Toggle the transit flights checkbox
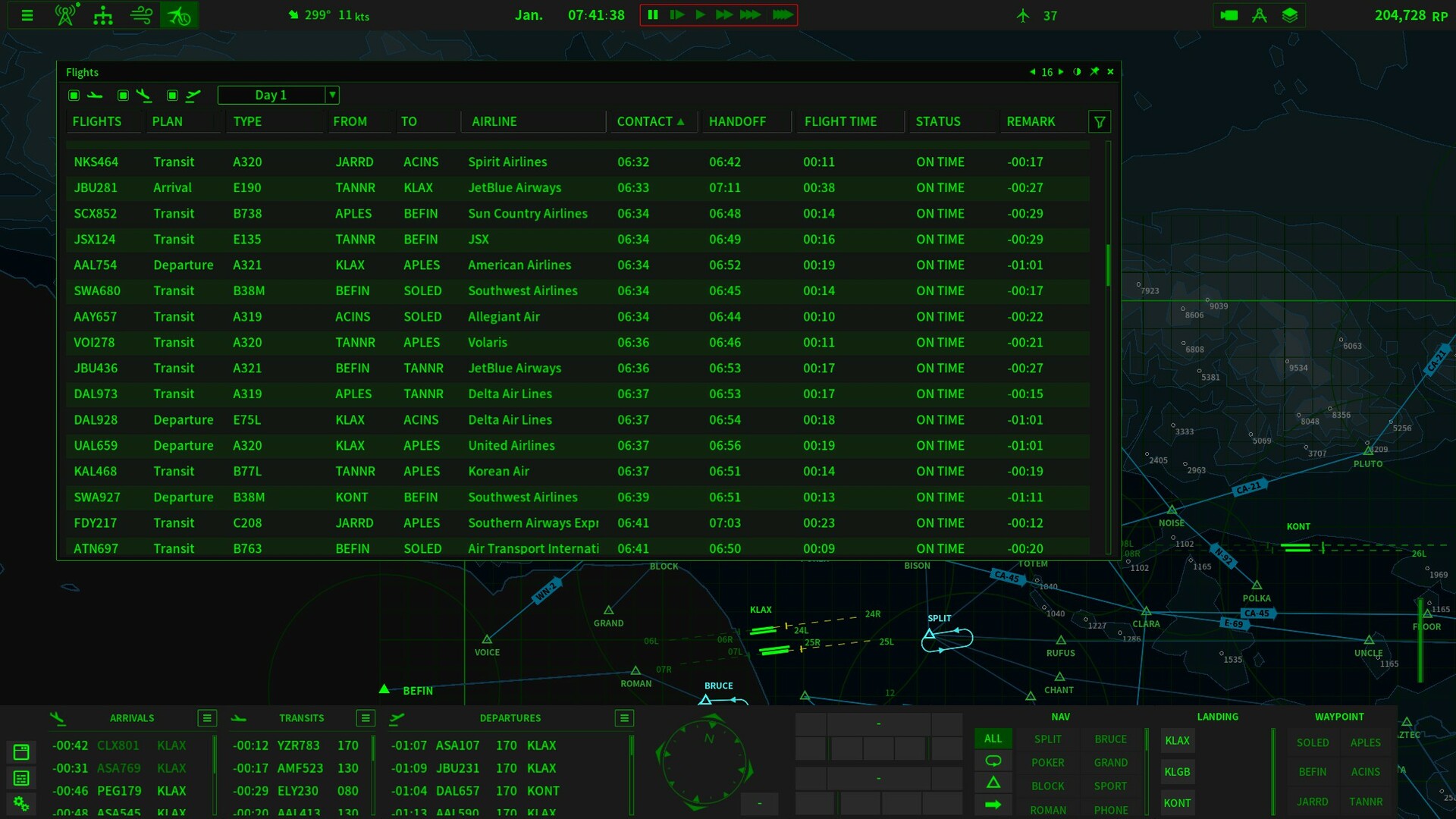Viewport: 1456px width, 819px height. pos(74,95)
